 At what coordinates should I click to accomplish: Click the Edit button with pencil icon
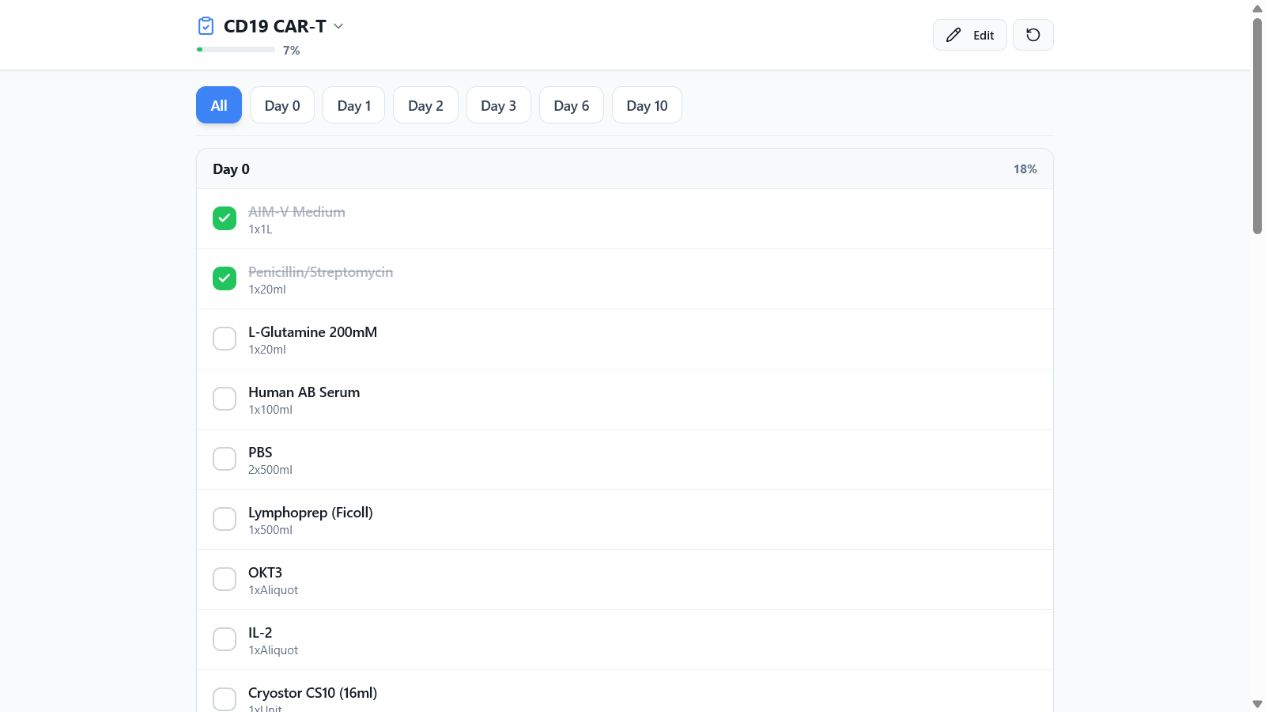pos(970,35)
